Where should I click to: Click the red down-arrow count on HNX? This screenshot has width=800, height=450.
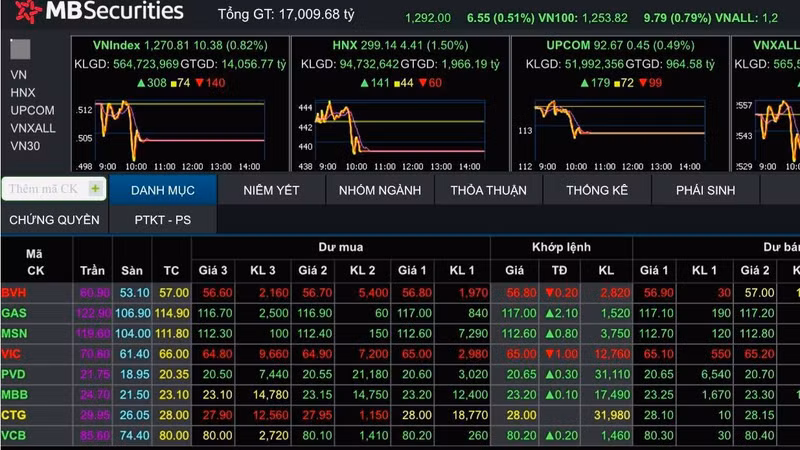(430, 82)
